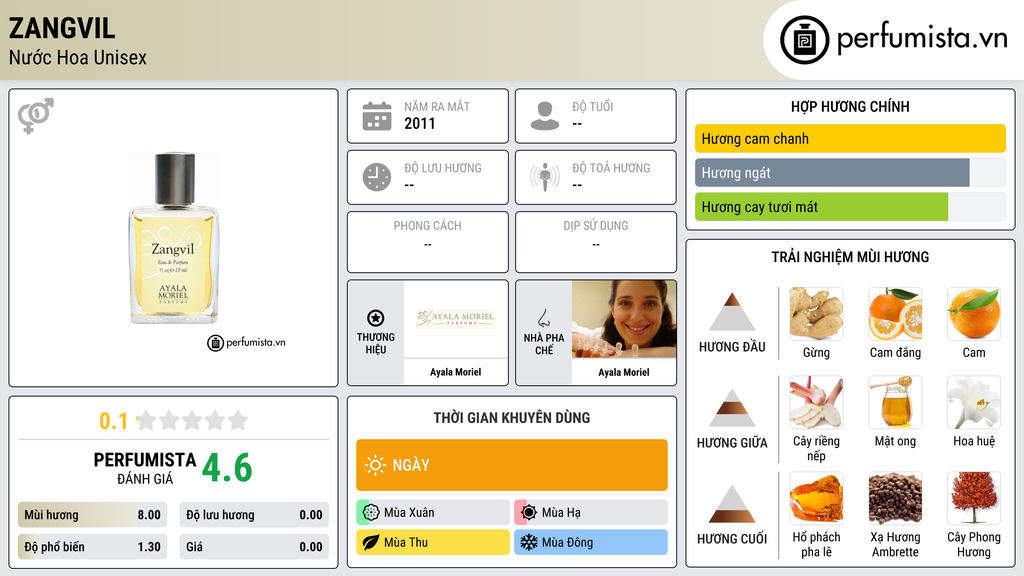1024x576 pixels.
Task: Click the Hương cay tươi mát accord bar
Action: tap(850, 207)
